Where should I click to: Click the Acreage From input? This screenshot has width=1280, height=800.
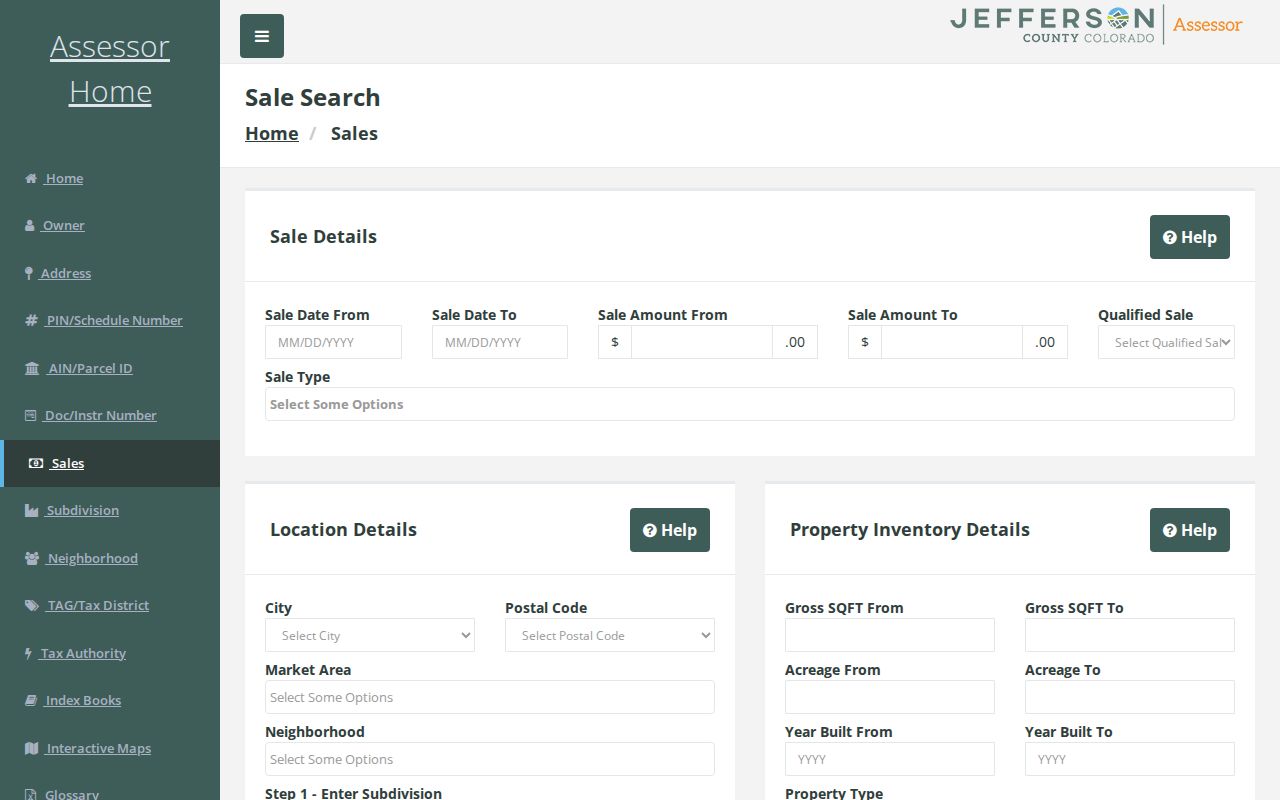[x=890, y=697]
